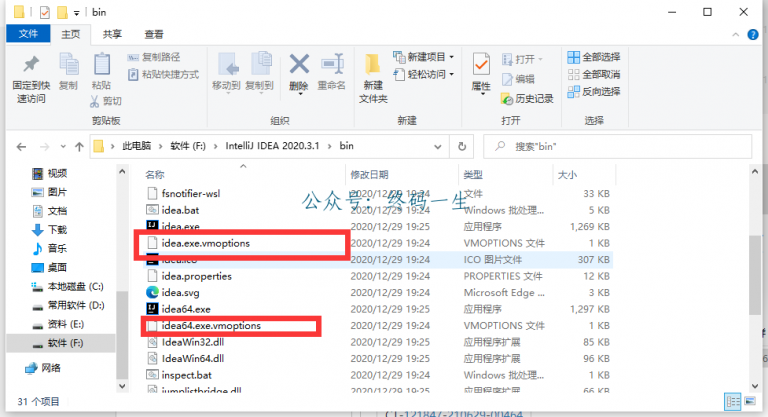This screenshot has width=768, height=417.
Task: Collapse the ribbon with chevron
Action: pos(735,34)
